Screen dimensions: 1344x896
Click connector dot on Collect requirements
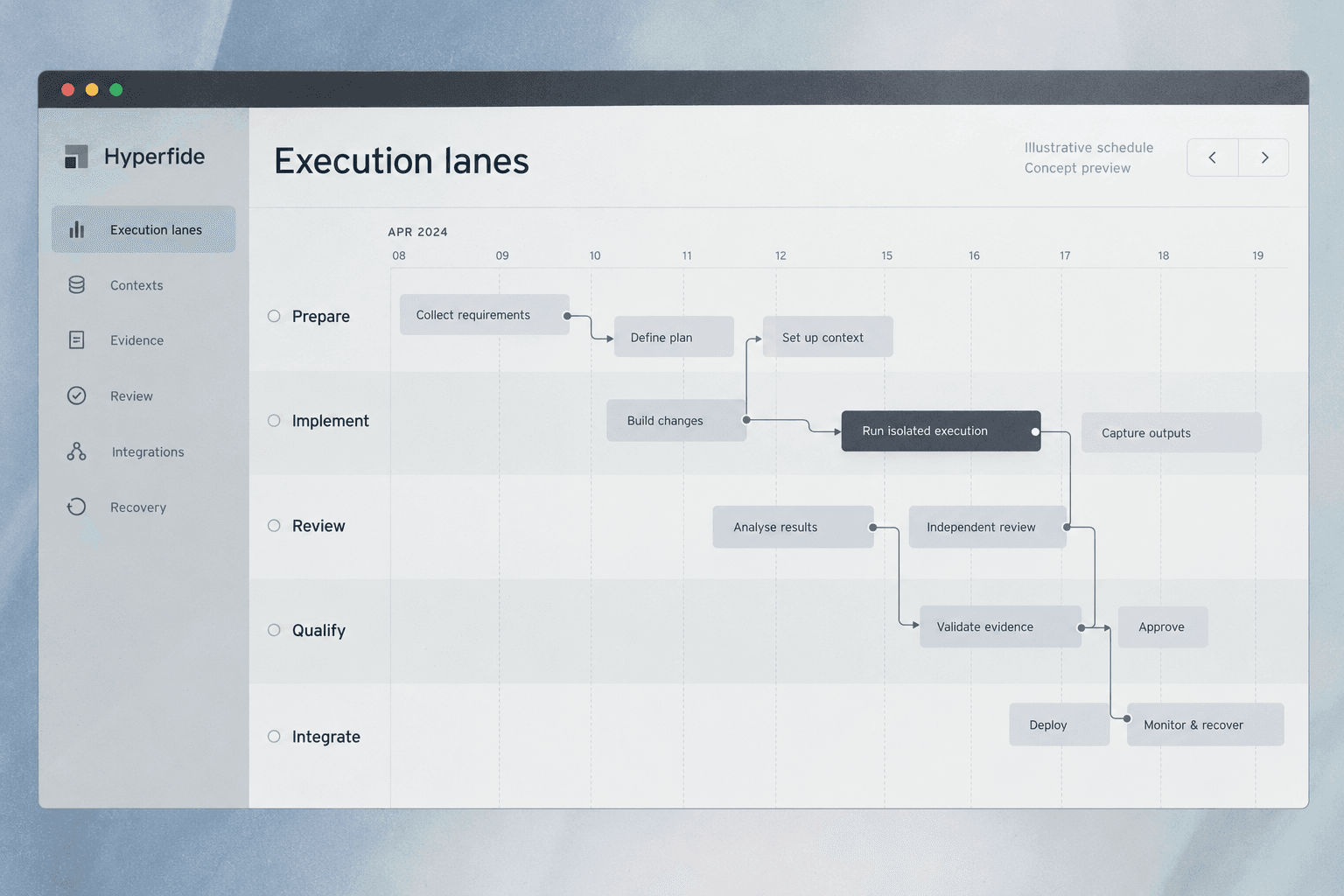click(x=567, y=316)
